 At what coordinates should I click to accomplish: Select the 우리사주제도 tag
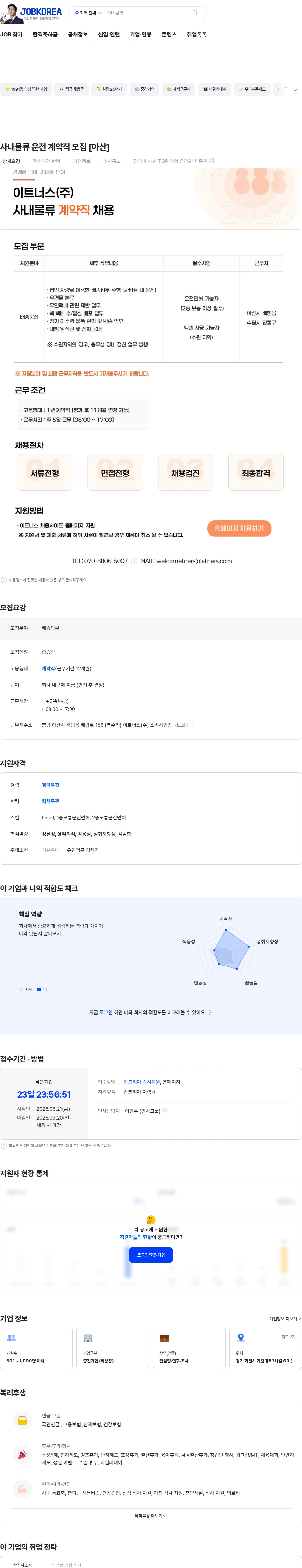pos(252,89)
